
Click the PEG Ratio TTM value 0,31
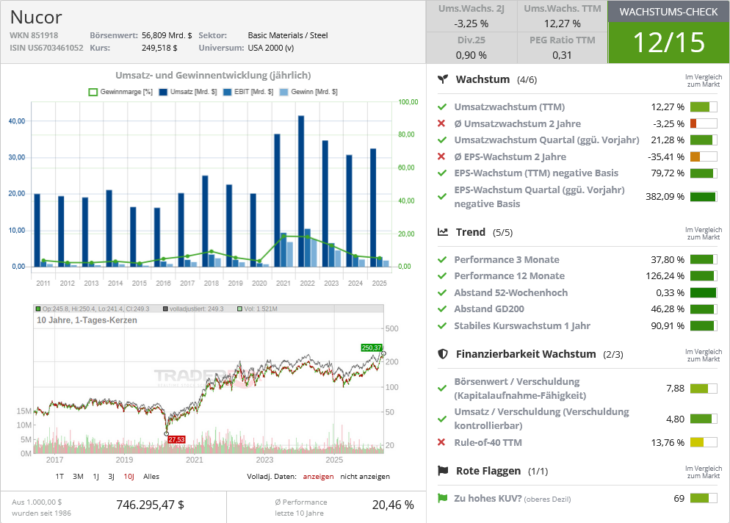(562, 55)
